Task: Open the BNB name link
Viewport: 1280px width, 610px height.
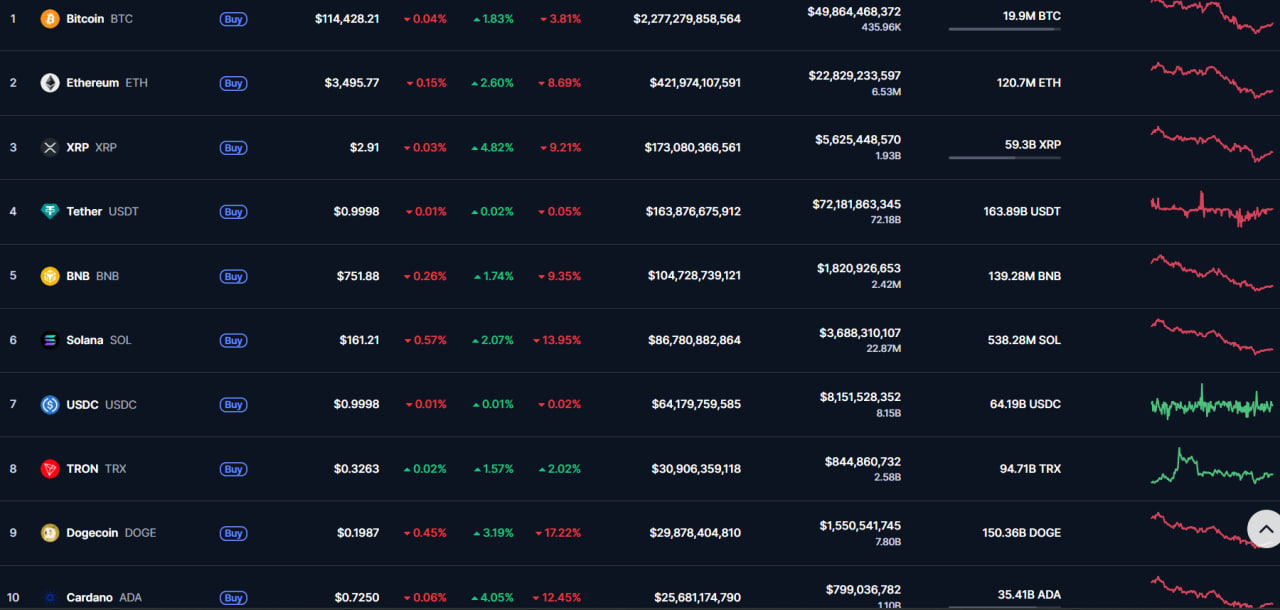Action: (x=78, y=276)
